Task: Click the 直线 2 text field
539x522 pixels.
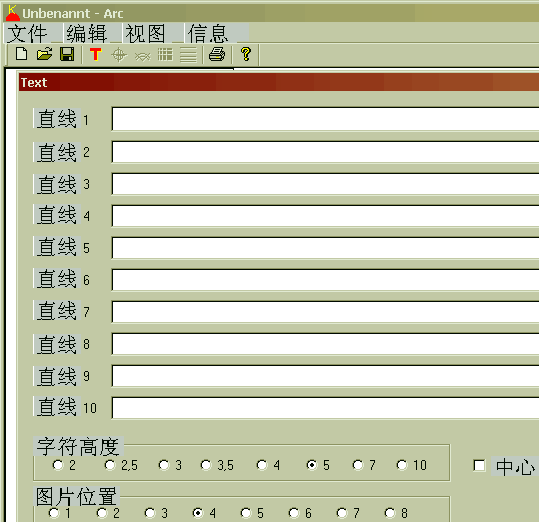Action: click(325, 152)
